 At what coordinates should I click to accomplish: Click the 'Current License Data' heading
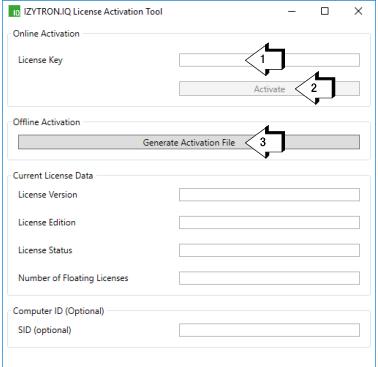pos(53,176)
